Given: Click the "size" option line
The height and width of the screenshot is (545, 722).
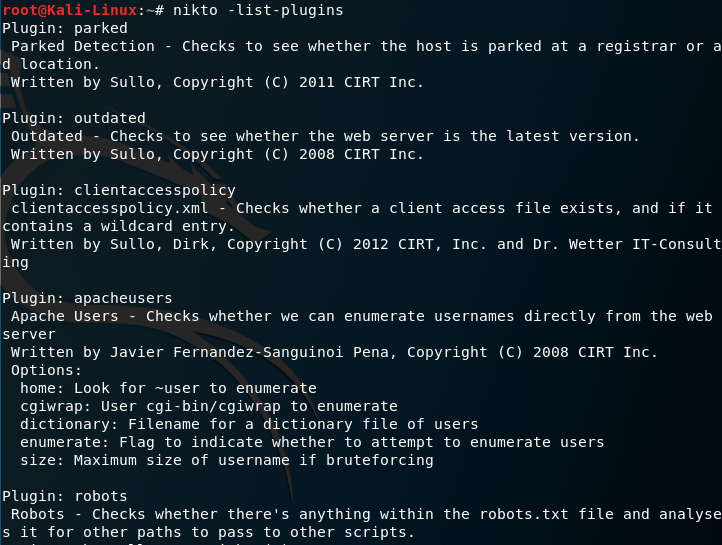Looking at the screenshot, I should tap(226, 460).
